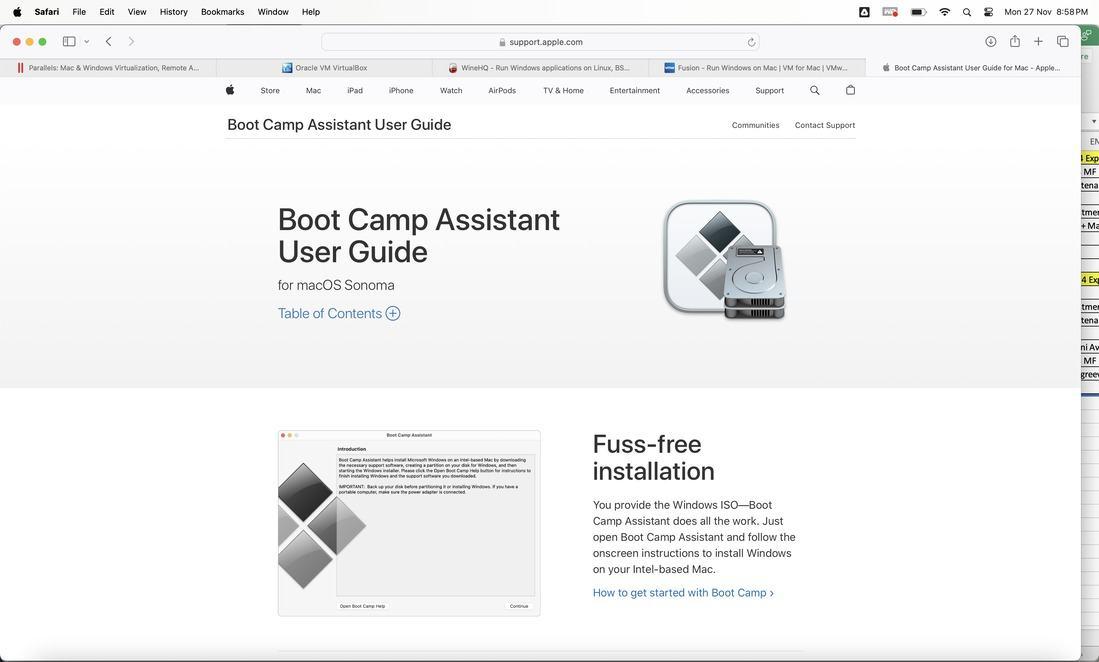
Task: Open the Mac navigation link
Action: (313, 90)
